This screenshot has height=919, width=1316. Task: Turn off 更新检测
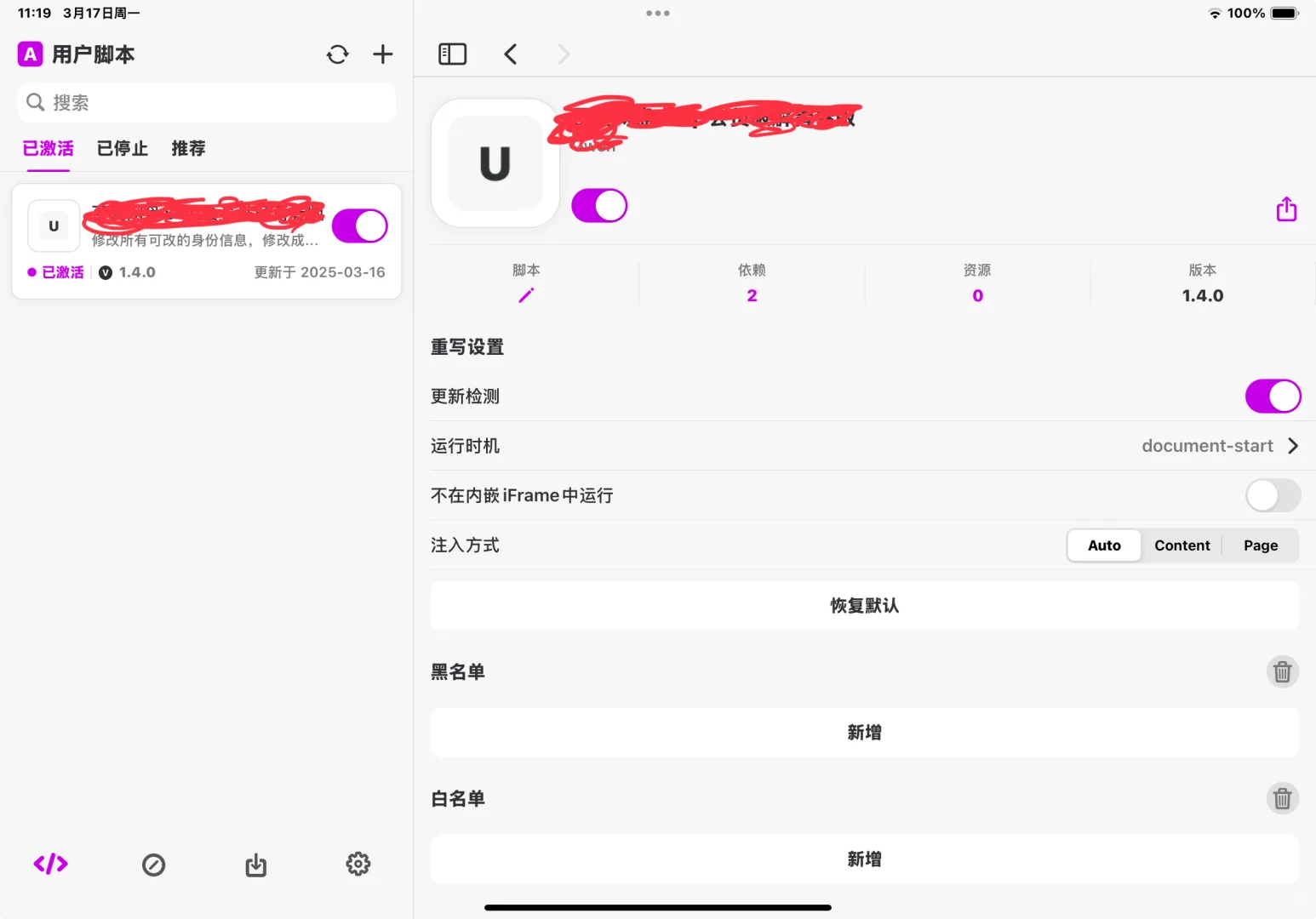coord(1273,396)
